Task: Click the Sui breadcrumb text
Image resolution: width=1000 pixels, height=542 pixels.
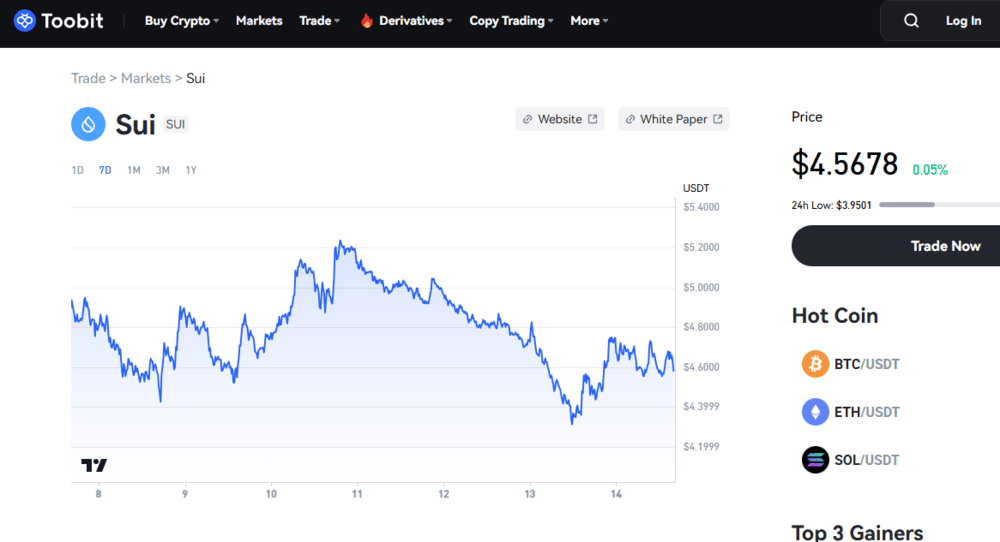Action: [195, 78]
